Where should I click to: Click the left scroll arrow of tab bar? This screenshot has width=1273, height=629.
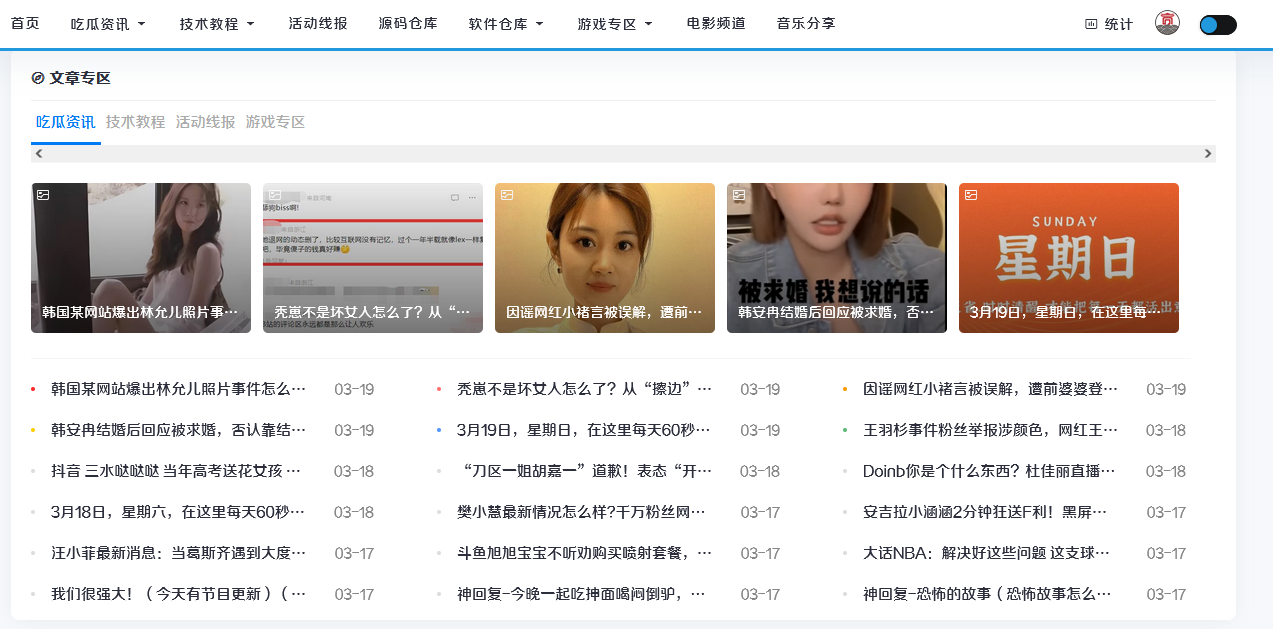point(39,154)
